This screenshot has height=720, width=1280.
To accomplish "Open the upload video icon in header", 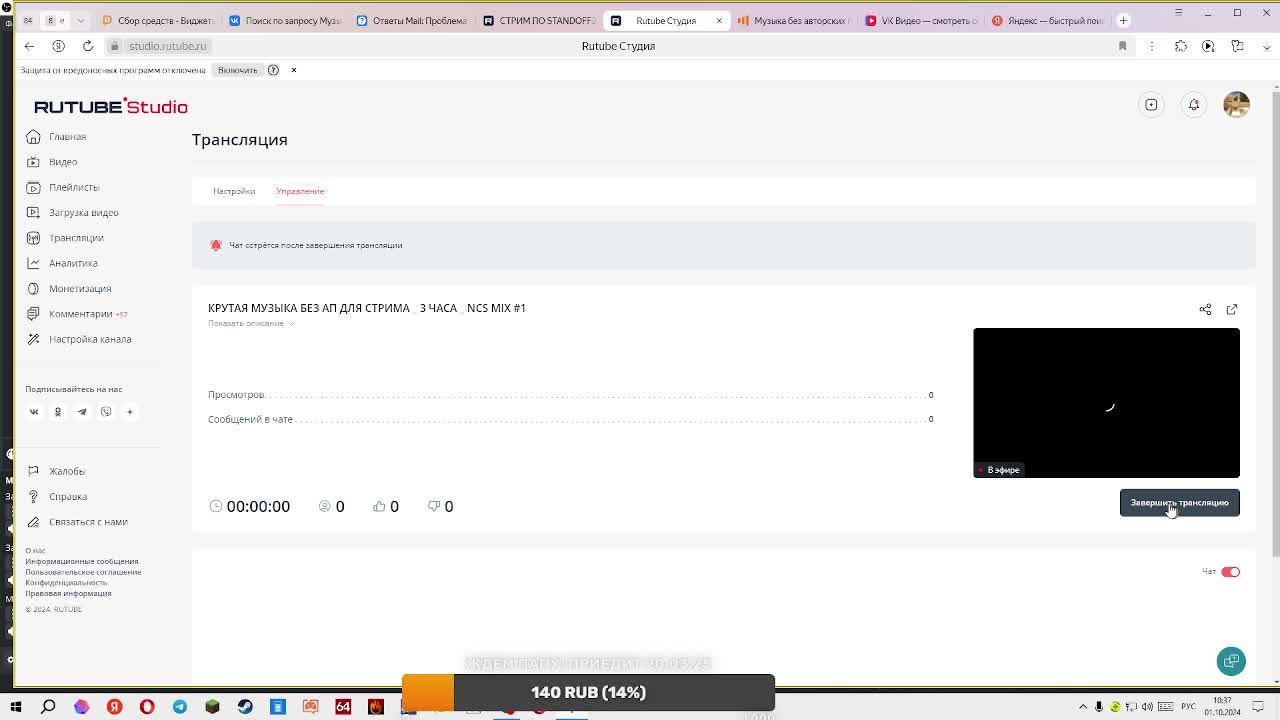I will pyautogui.click(x=1152, y=105).
